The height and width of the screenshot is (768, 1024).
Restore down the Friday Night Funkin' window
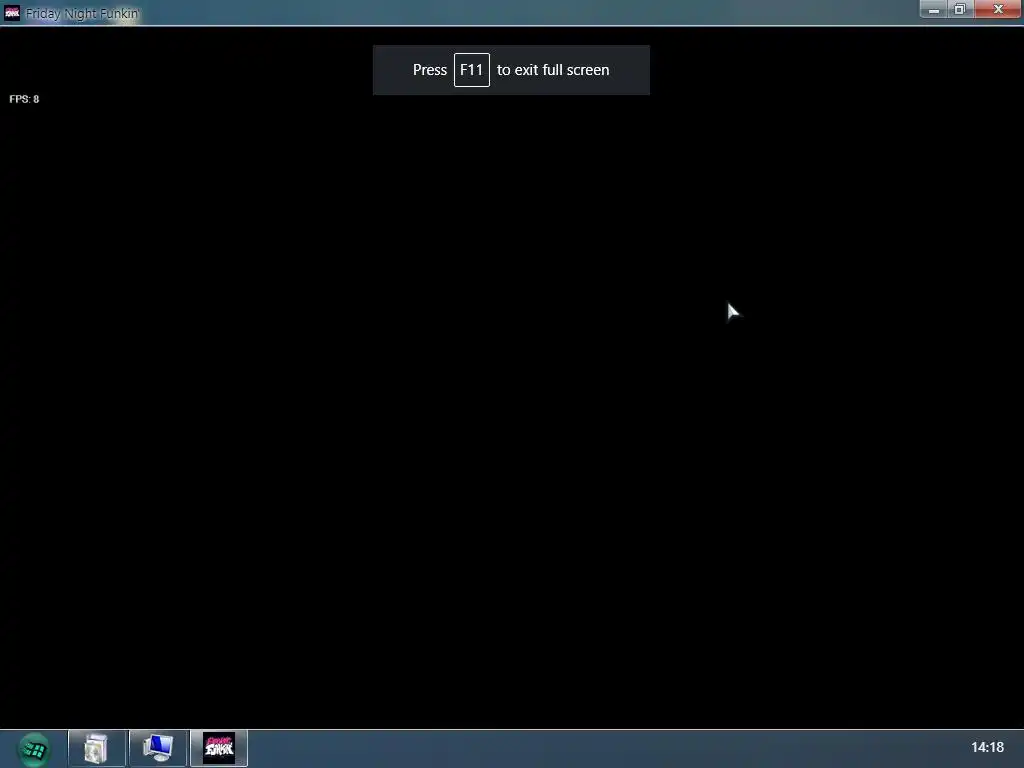[960, 9]
